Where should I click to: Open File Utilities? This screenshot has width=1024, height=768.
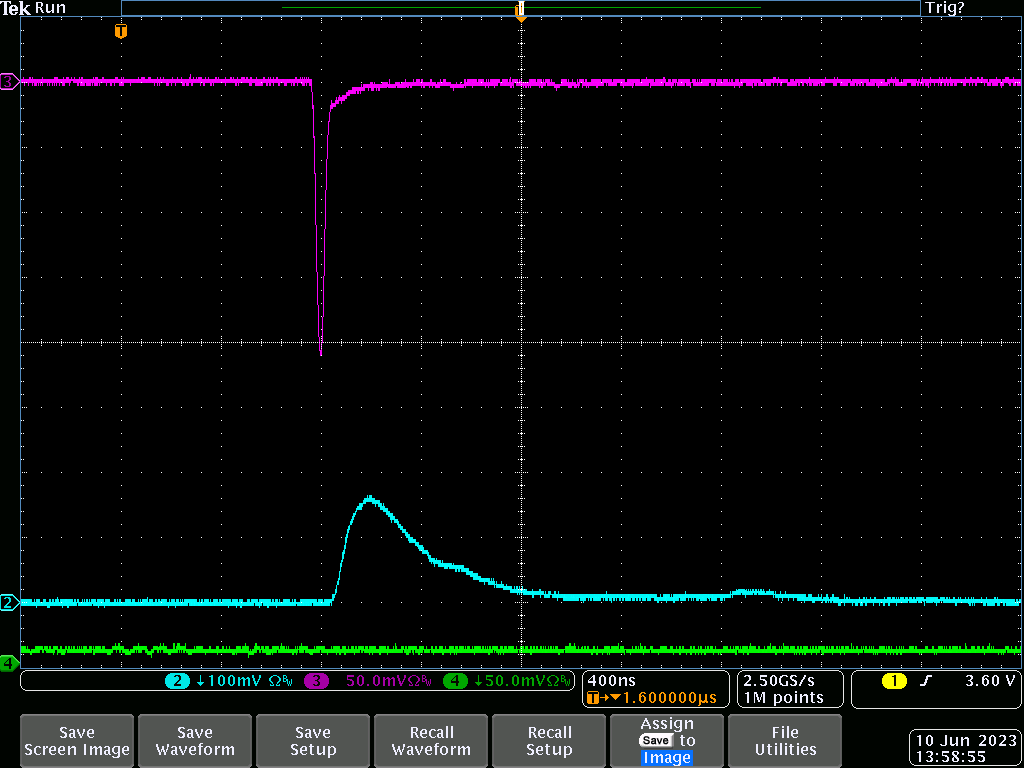coord(785,741)
